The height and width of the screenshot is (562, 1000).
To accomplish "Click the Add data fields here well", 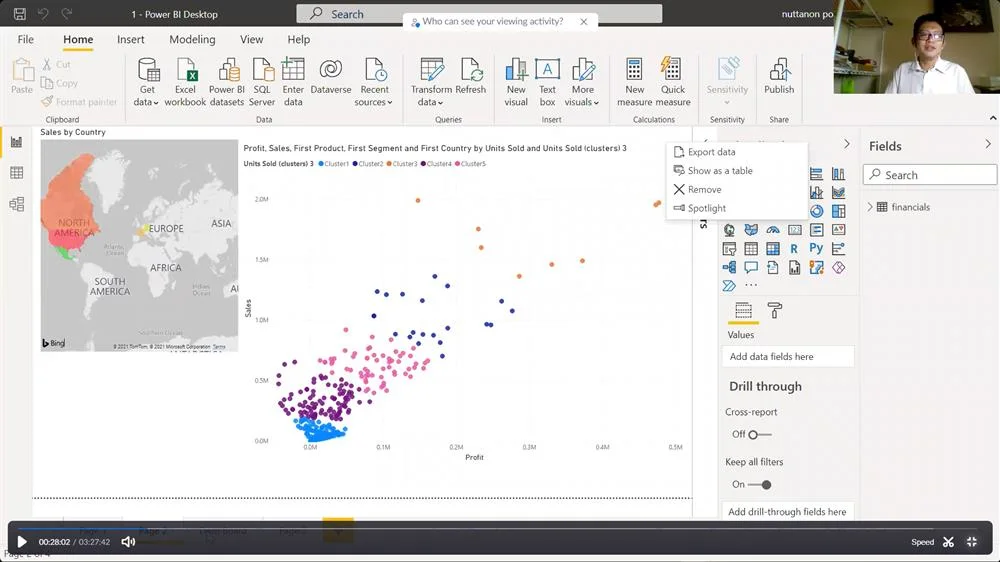I will click(x=788, y=357).
